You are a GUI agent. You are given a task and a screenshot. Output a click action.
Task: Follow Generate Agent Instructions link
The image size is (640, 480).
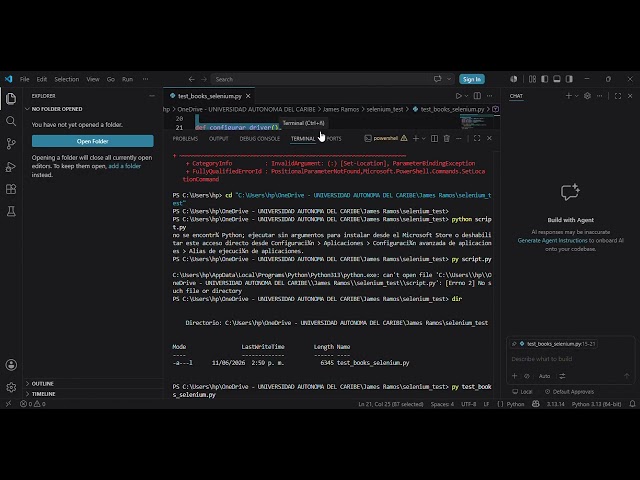[x=552, y=240]
